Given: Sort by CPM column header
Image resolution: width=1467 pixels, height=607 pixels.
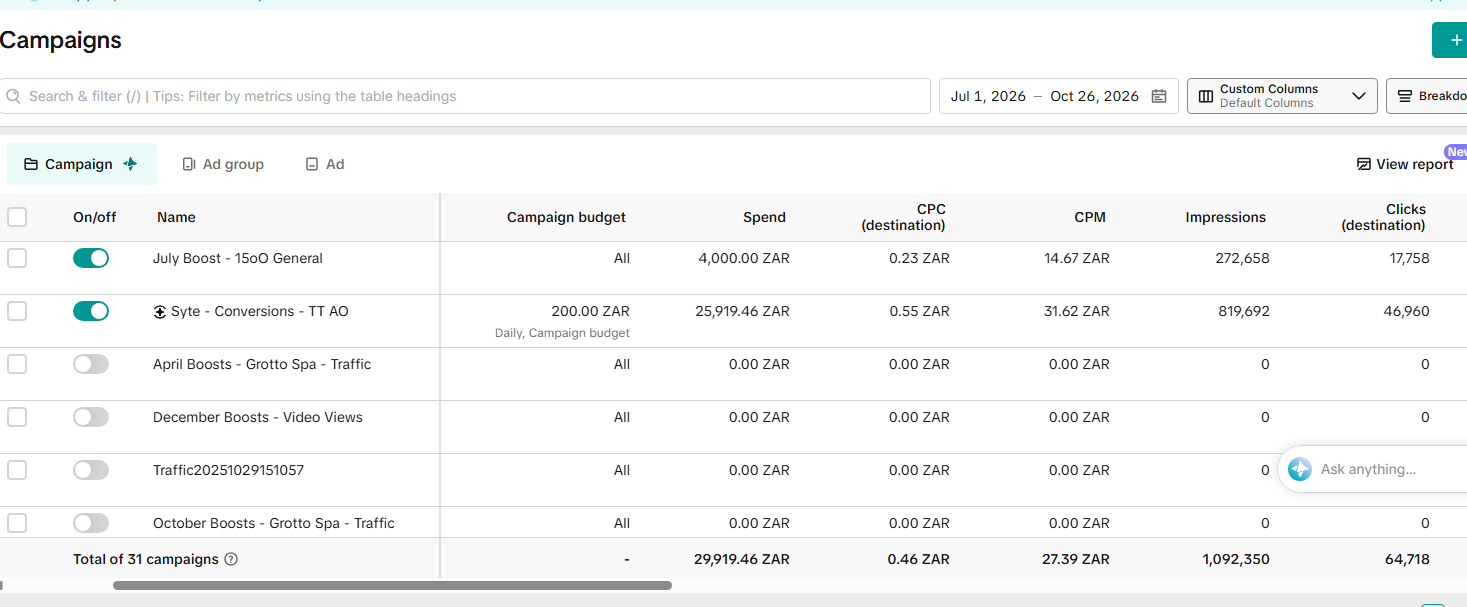Looking at the screenshot, I should [x=1089, y=217].
